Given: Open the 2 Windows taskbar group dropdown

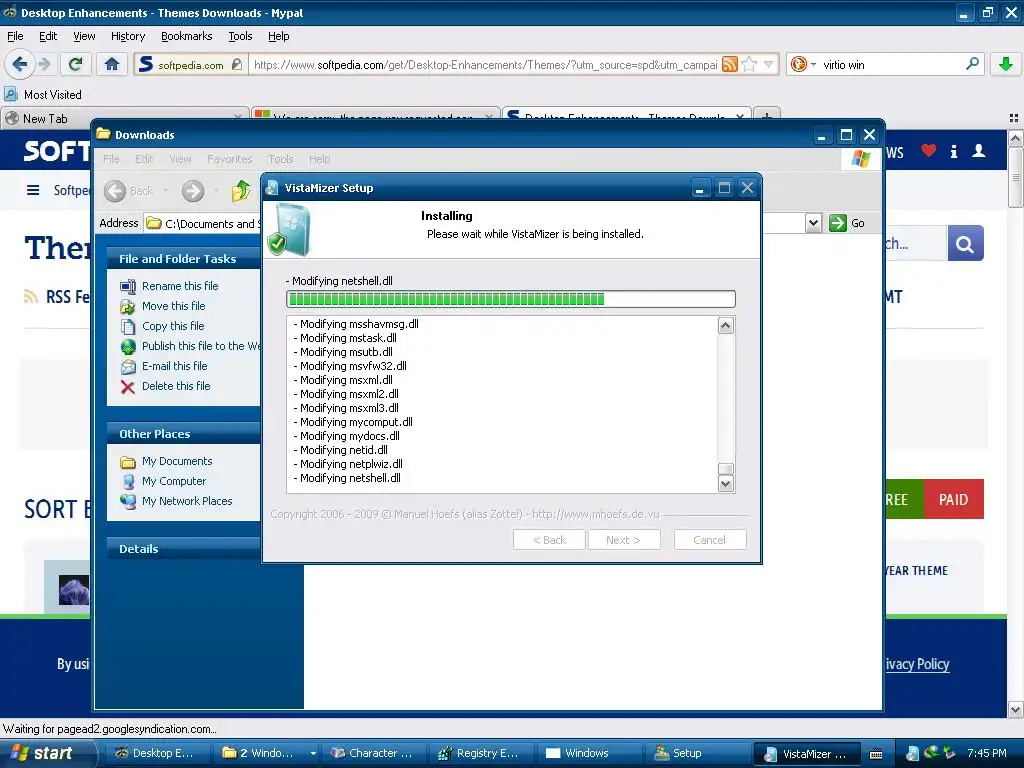Looking at the screenshot, I should (313, 753).
